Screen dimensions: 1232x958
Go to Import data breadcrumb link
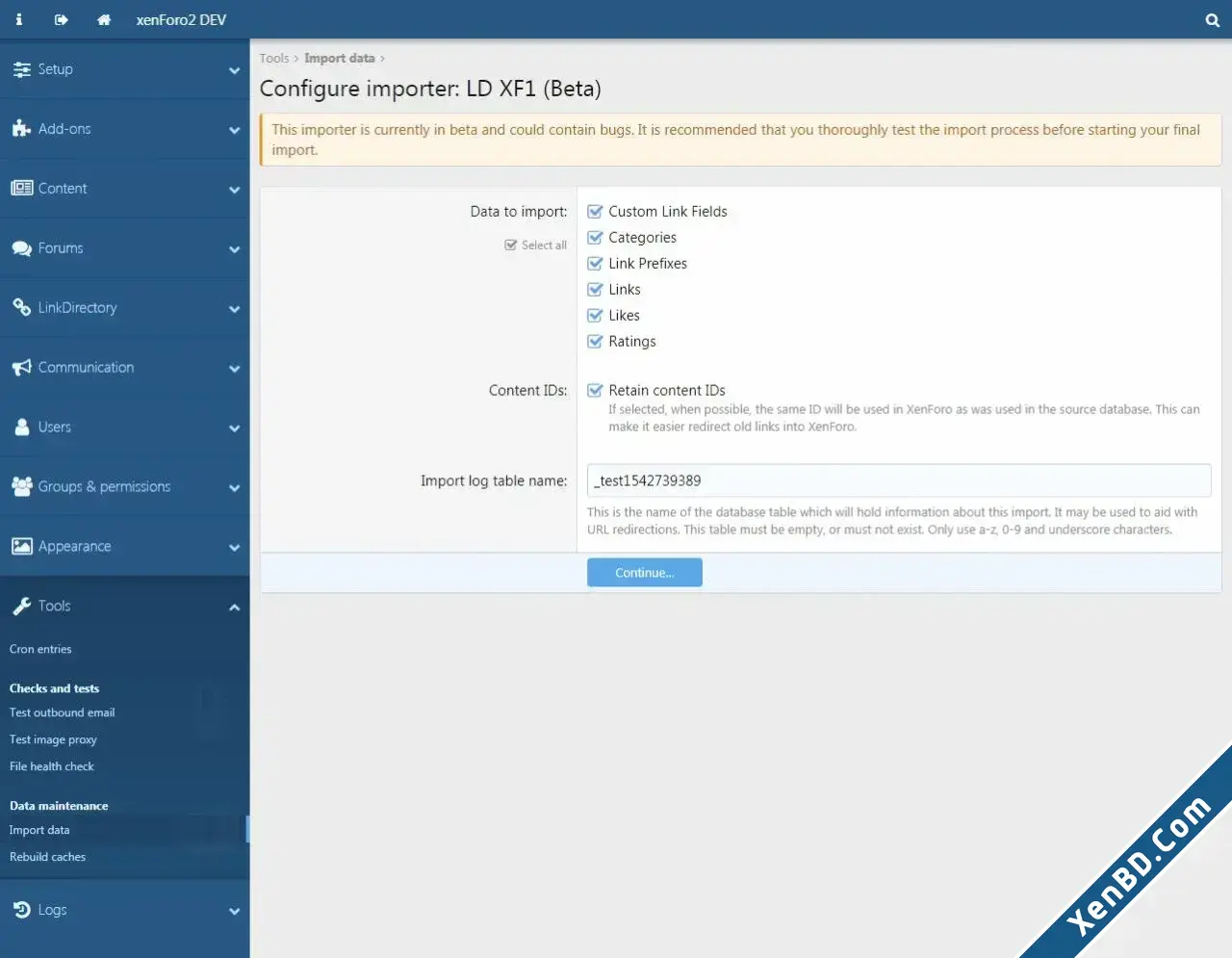(x=340, y=58)
